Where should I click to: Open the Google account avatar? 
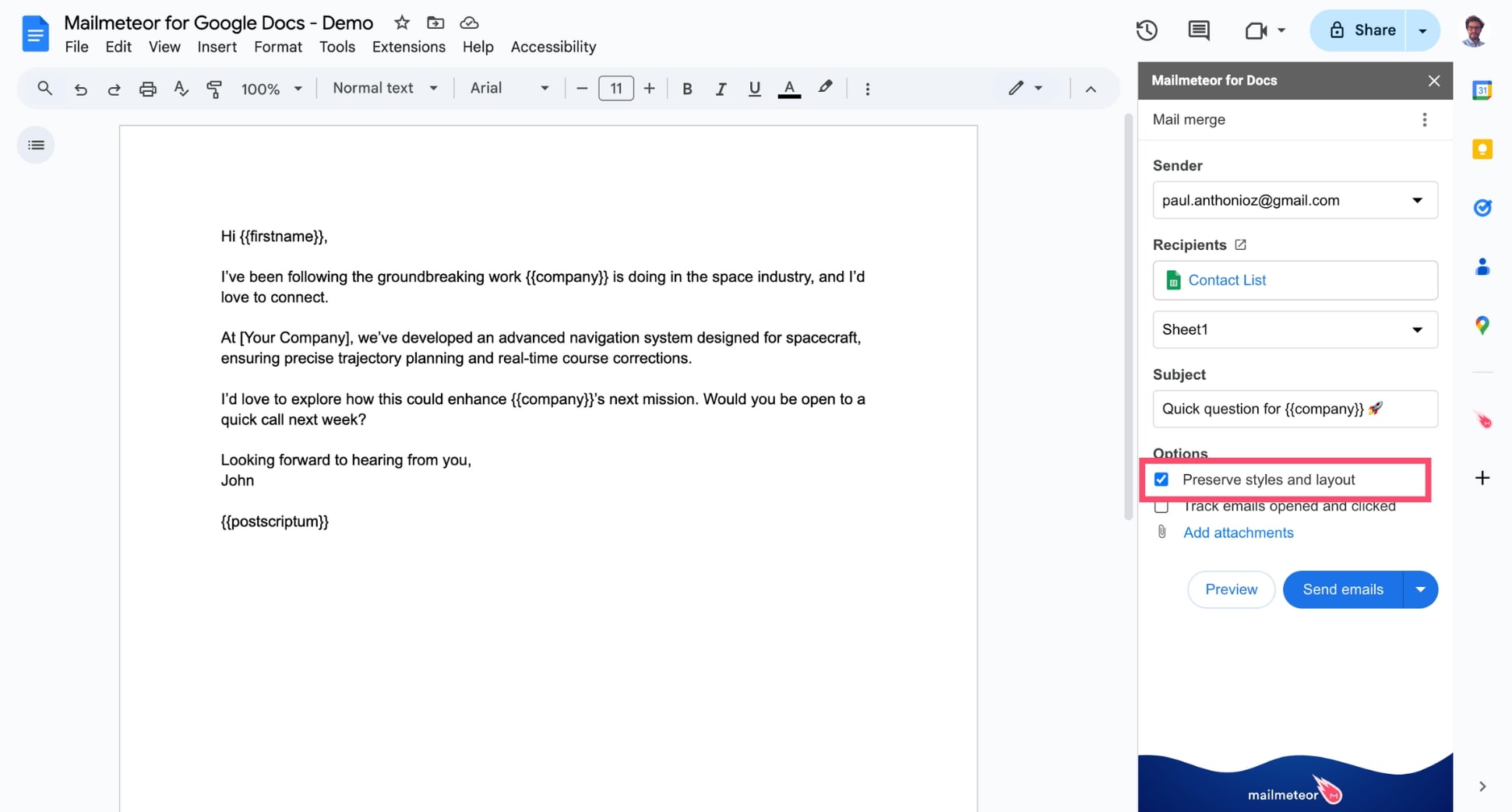coord(1474,30)
